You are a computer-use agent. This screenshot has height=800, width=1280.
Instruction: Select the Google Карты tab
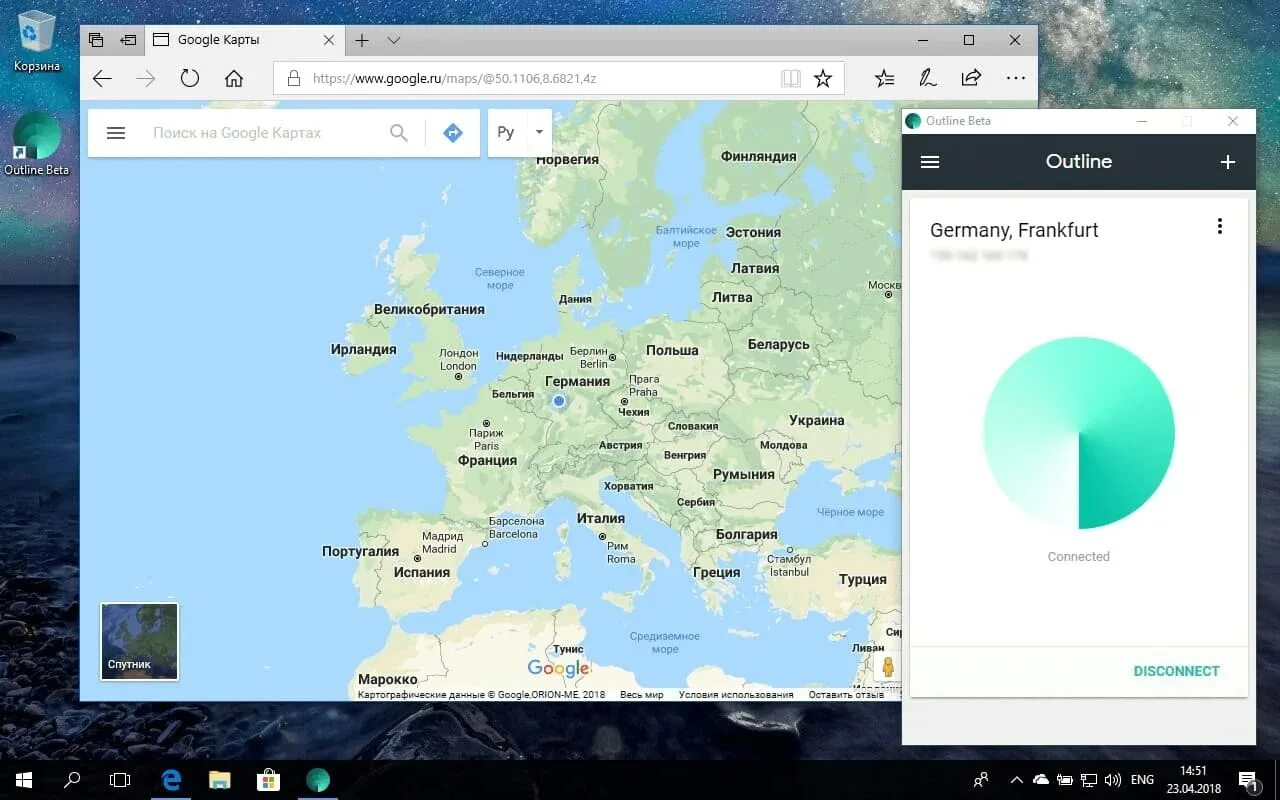click(x=244, y=40)
